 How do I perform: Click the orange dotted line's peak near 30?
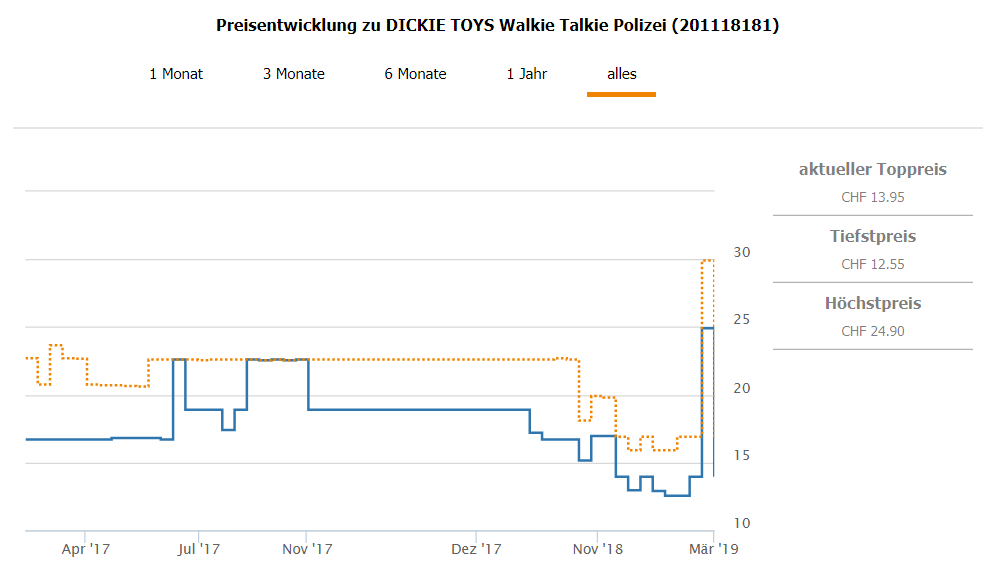(x=707, y=260)
